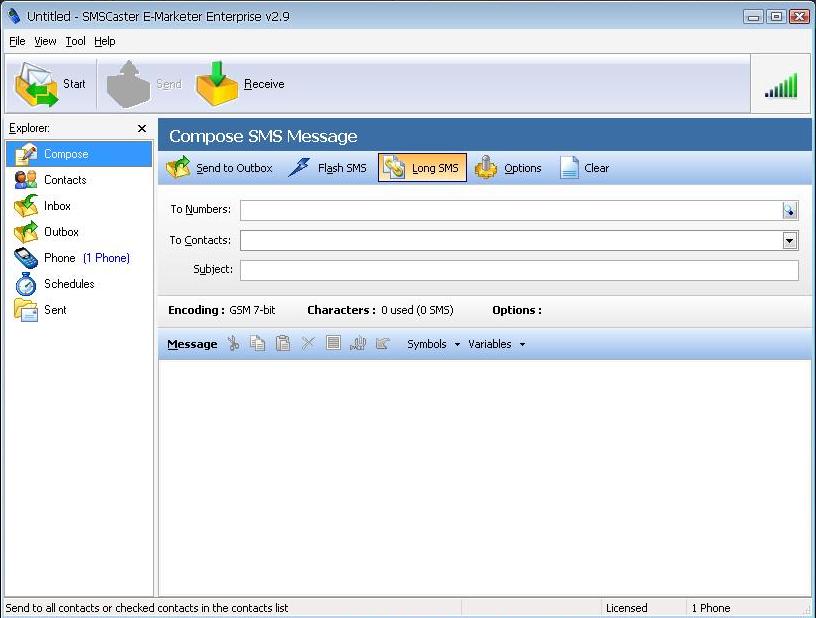Open Compose in the Explorer pane
The width and height of the screenshot is (816, 618).
(x=79, y=154)
